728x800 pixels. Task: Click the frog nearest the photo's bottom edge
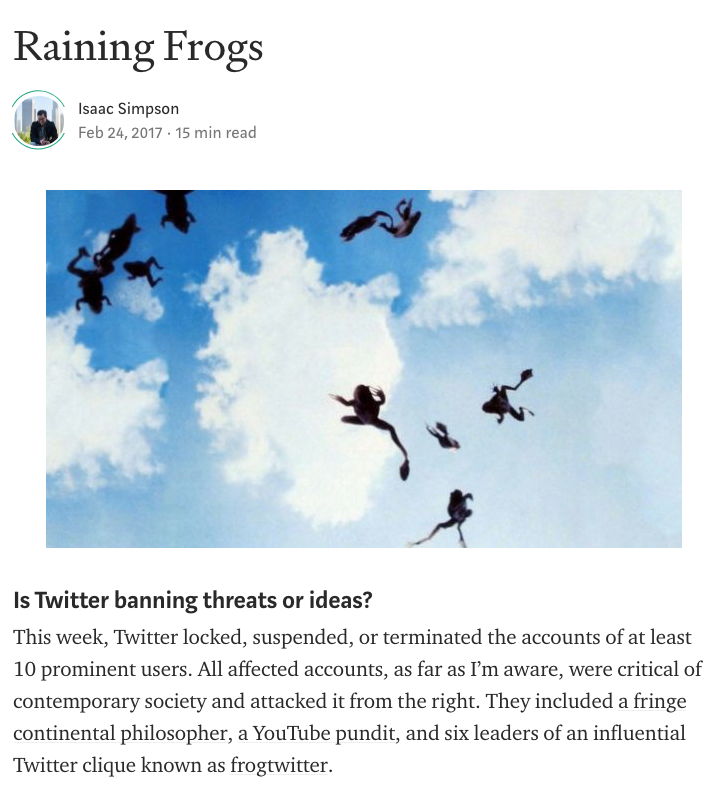(452, 515)
